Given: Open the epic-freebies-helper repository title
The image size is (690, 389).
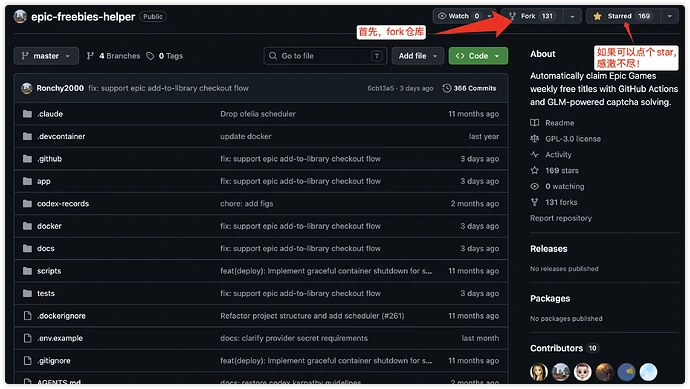Looking at the screenshot, I should tap(83, 17).
